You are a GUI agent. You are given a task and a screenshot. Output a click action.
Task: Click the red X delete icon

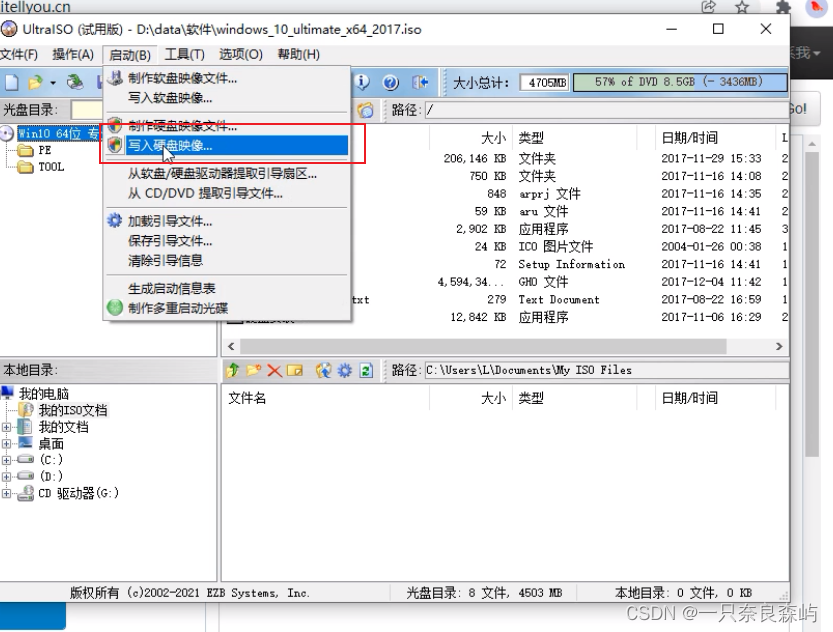274,370
